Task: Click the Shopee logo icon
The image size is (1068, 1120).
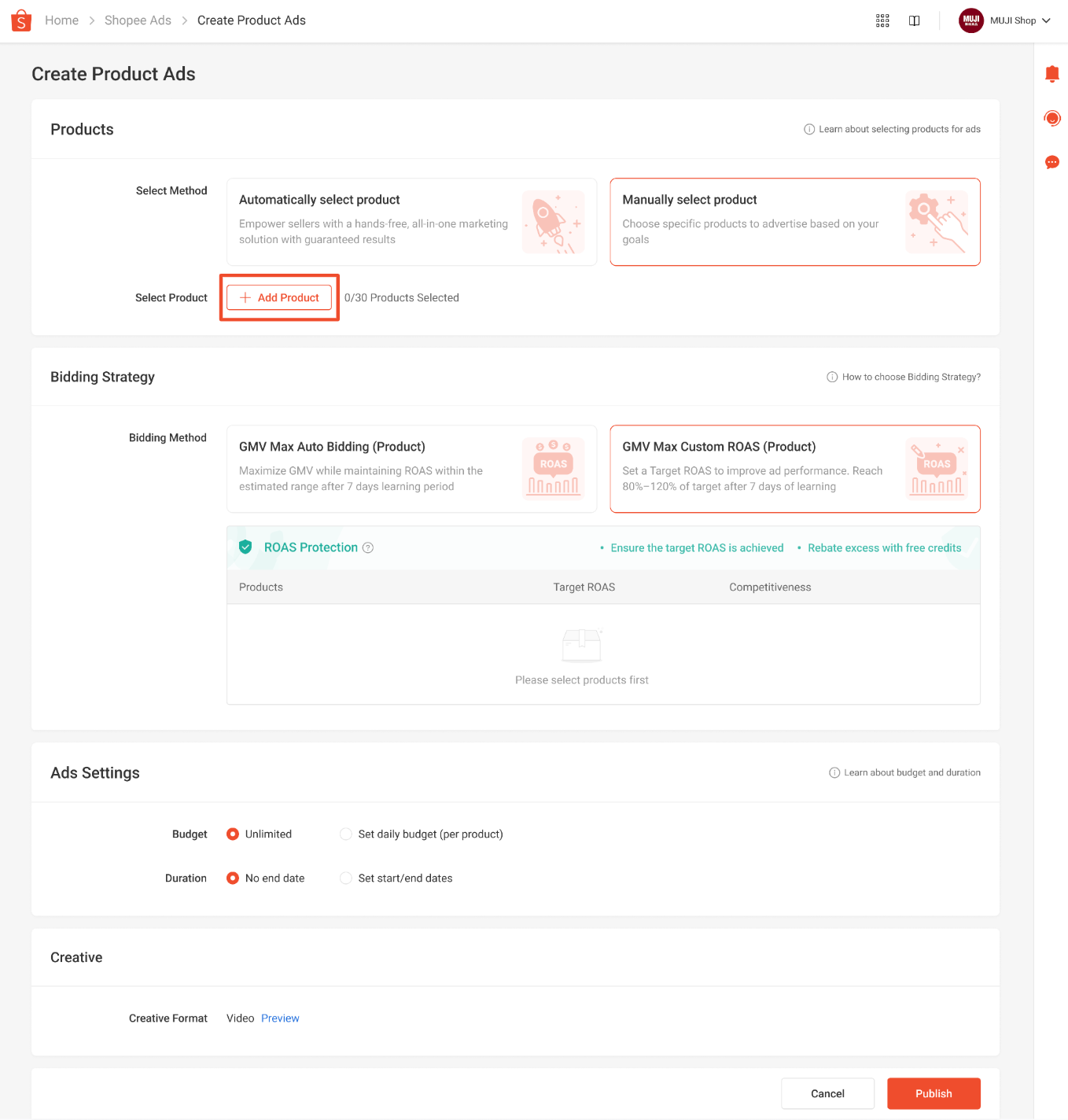Action: click(x=21, y=20)
